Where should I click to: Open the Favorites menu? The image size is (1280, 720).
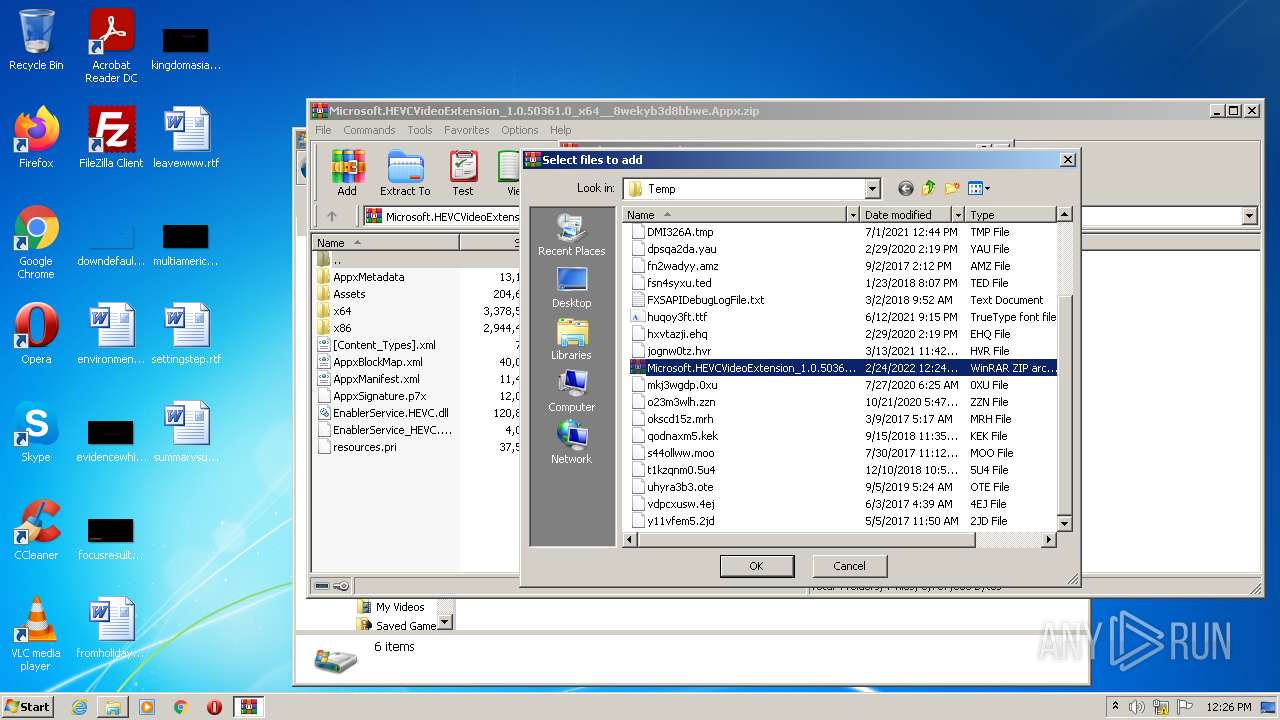pyautogui.click(x=467, y=130)
